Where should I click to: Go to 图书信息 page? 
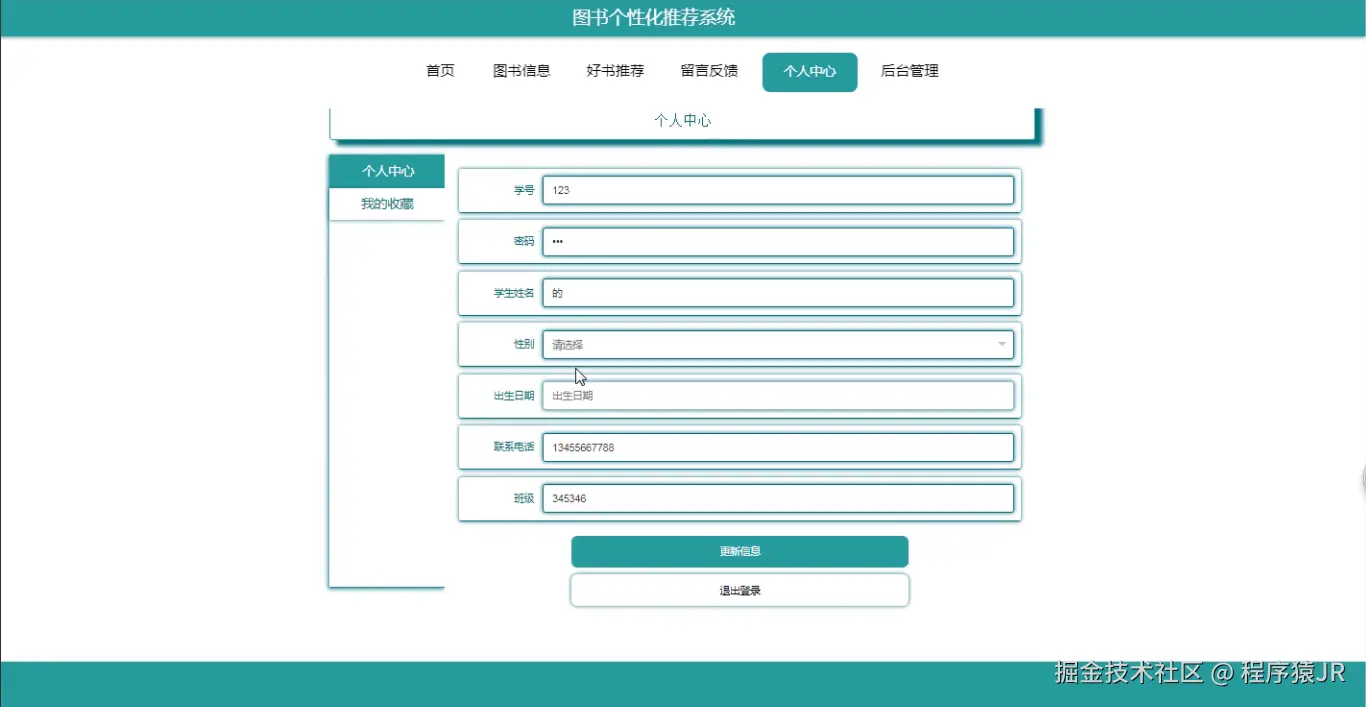click(522, 71)
